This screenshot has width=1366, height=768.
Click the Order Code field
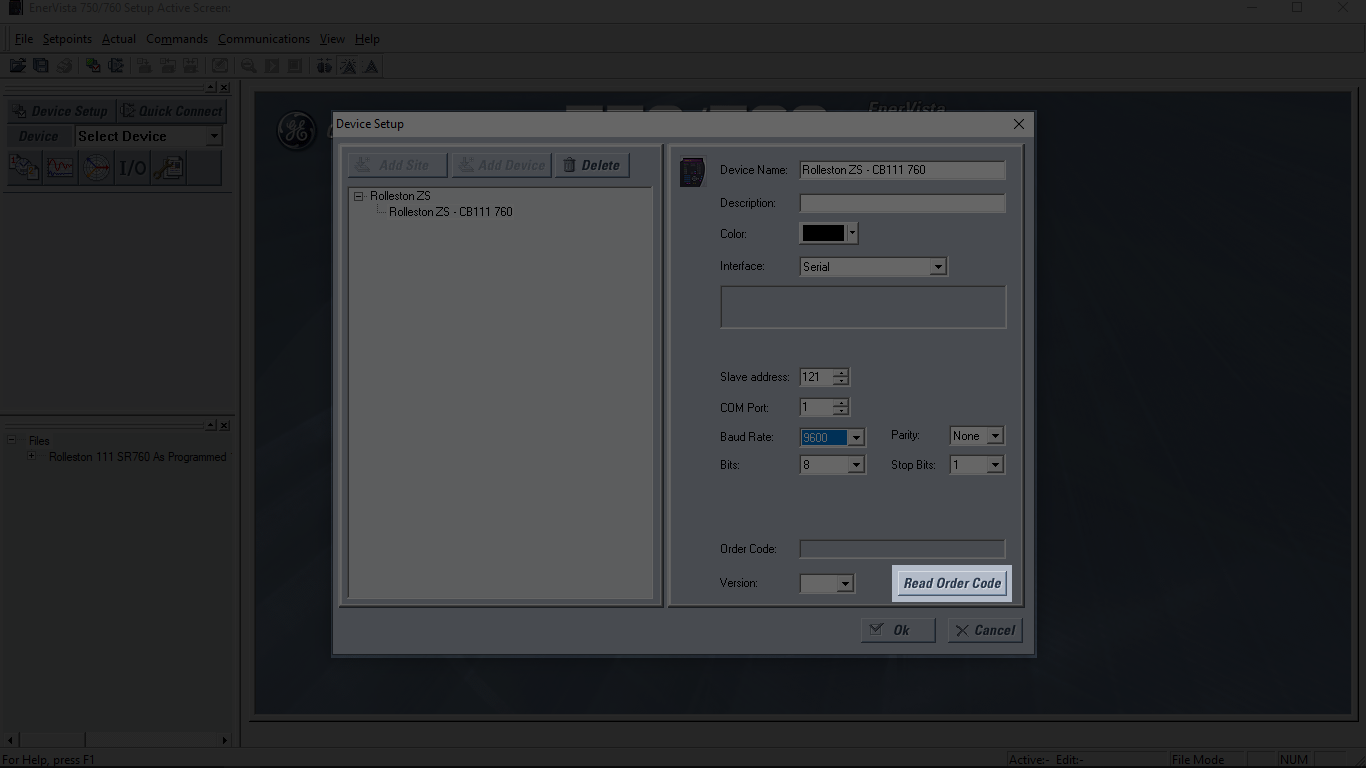(x=902, y=549)
